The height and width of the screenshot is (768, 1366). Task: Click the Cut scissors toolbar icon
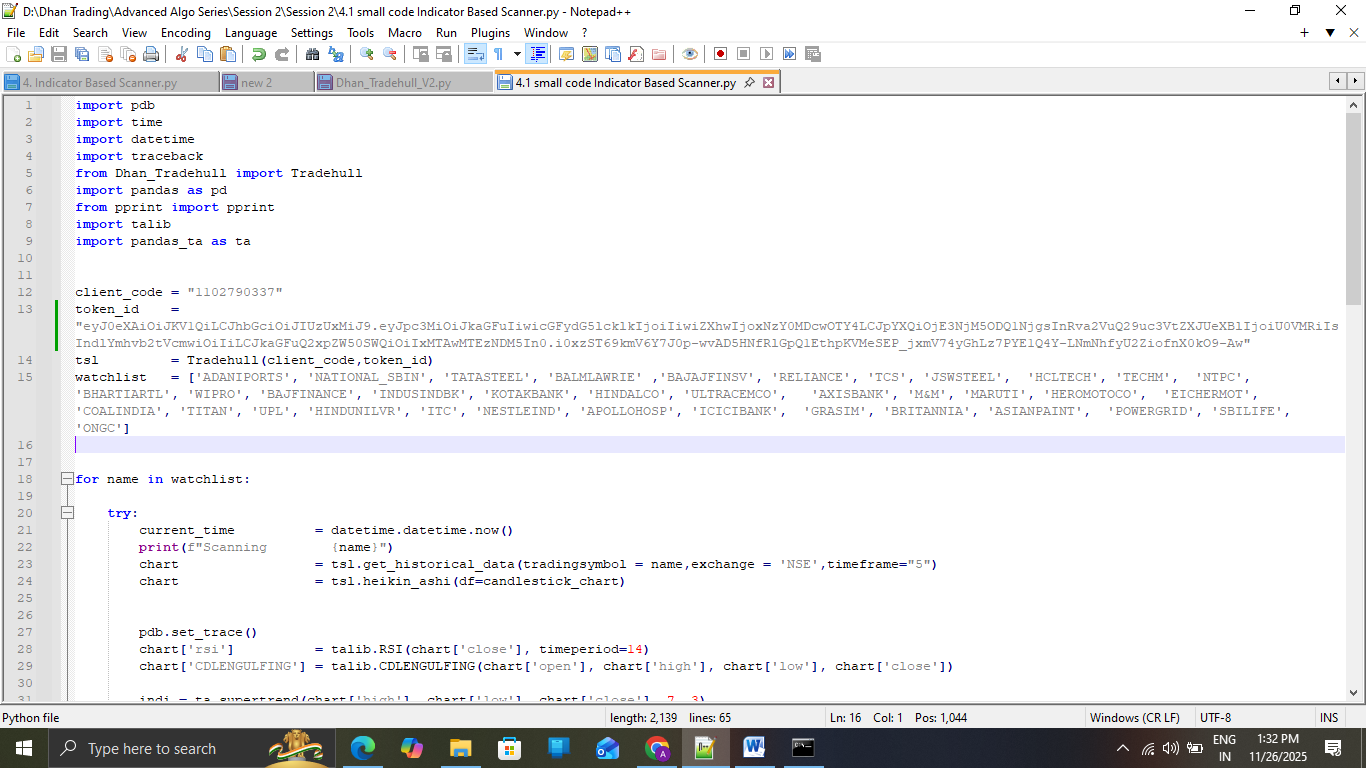point(182,54)
